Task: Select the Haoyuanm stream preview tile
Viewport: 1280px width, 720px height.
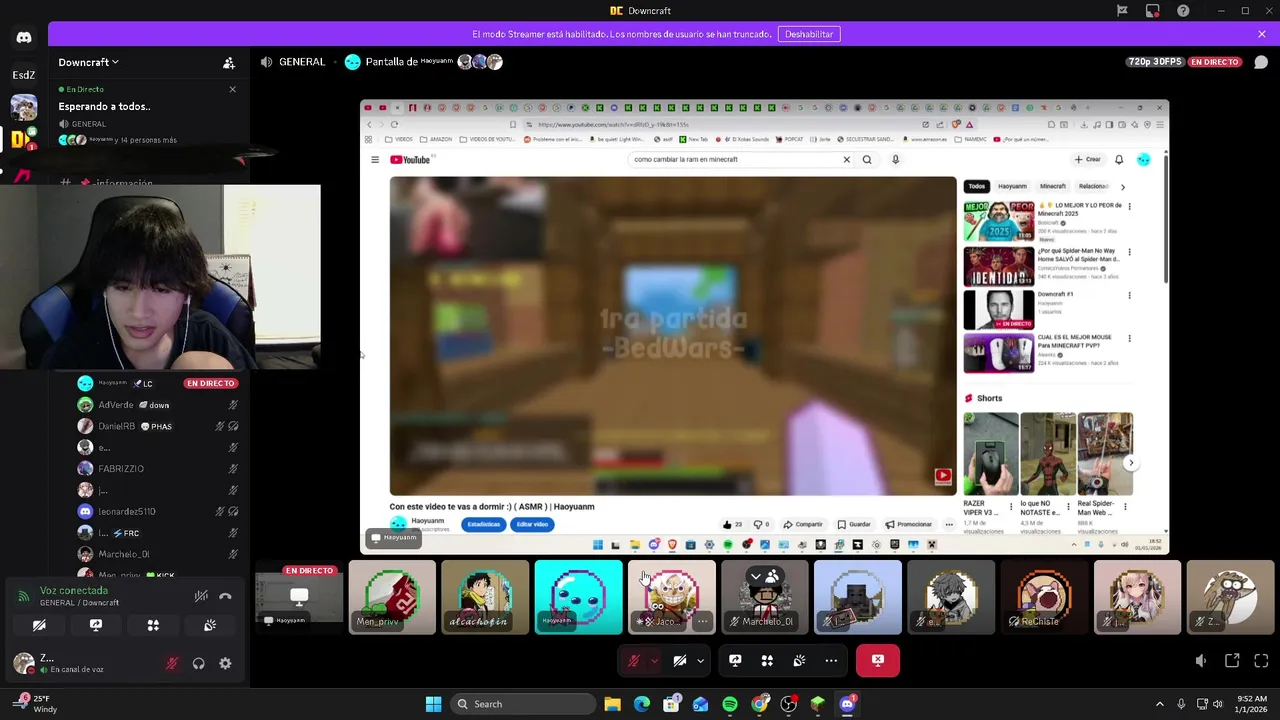Action: click(x=298, y=597)
